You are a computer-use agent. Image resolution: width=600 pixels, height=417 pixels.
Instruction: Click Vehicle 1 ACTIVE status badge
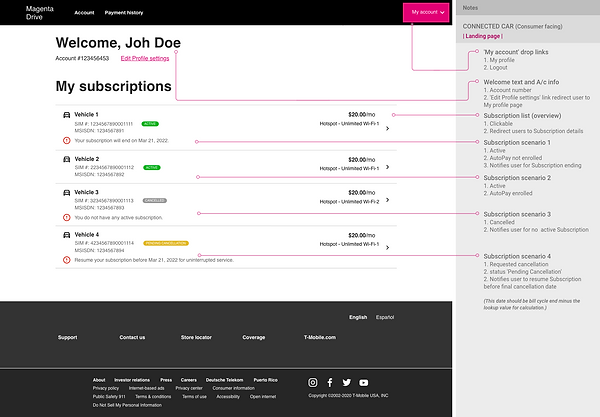(150, 124)
